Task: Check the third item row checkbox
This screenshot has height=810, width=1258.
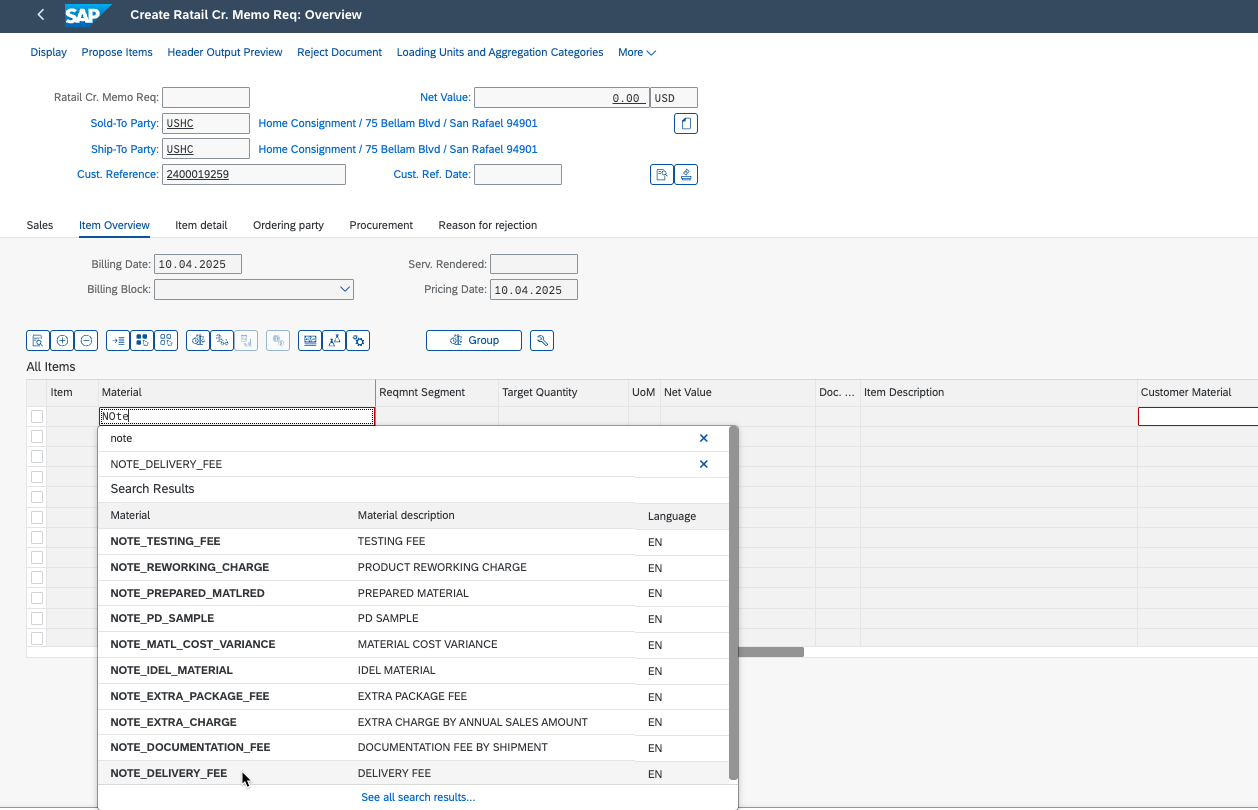Action: pyautogui.click(x=37, y=457)
